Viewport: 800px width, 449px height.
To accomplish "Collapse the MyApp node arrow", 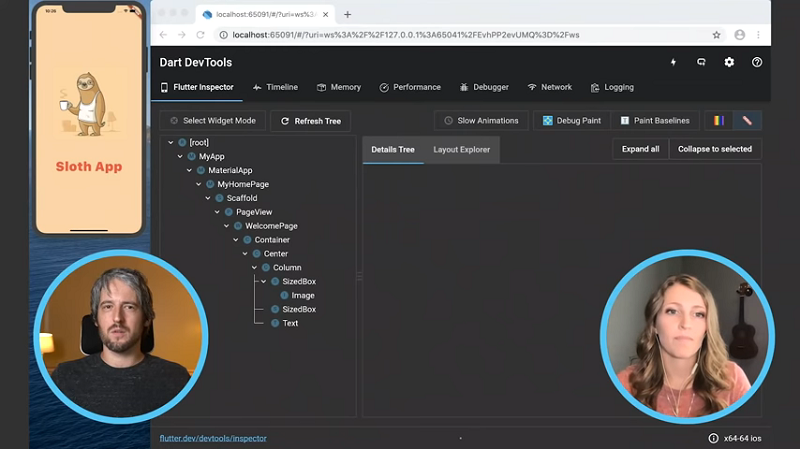I will point(180,156).
